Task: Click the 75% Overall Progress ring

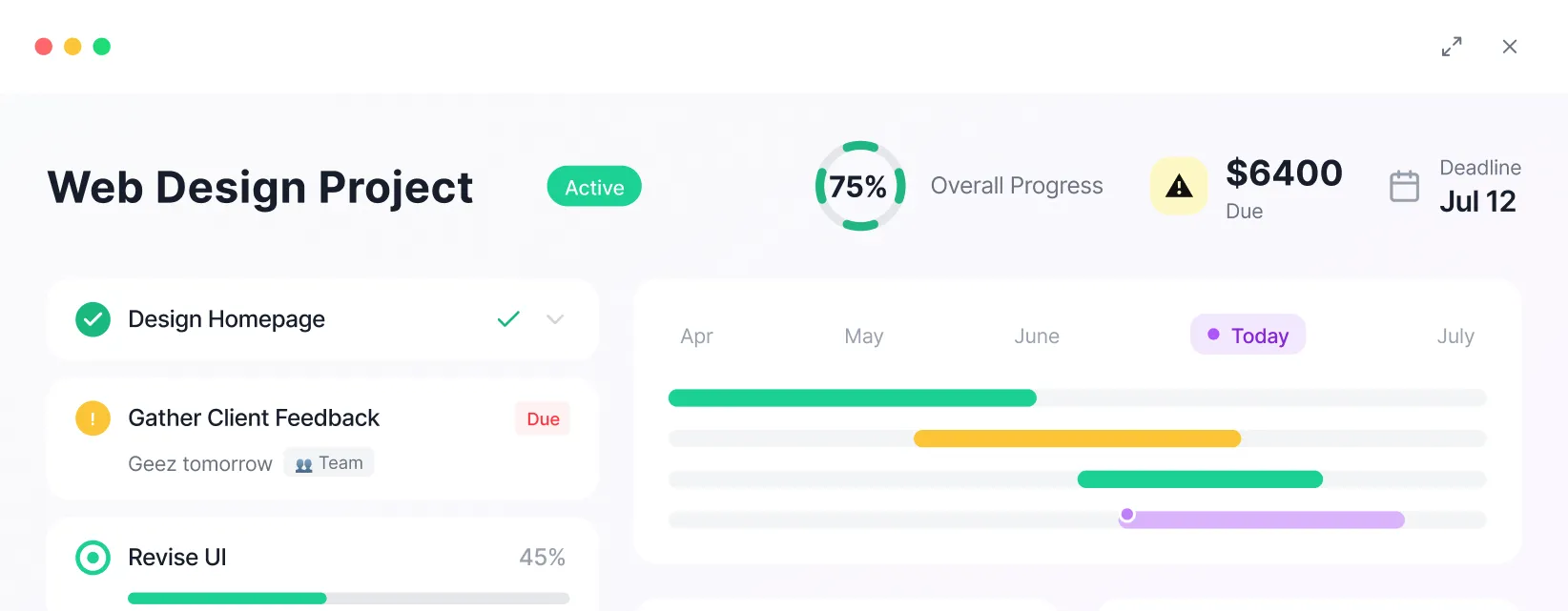Action: click(x=859, y=186)
